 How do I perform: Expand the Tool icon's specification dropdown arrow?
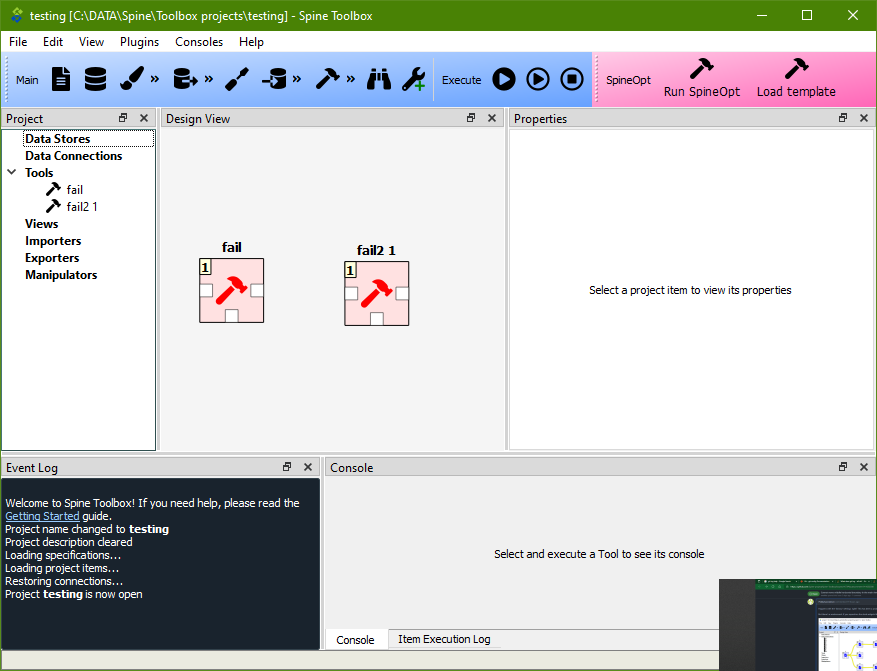coord(350,79)
